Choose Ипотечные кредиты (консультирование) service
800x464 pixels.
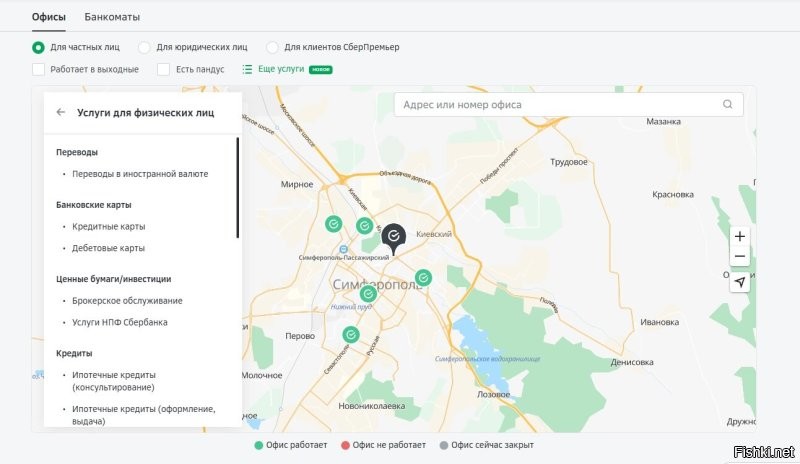pos(114,381)
